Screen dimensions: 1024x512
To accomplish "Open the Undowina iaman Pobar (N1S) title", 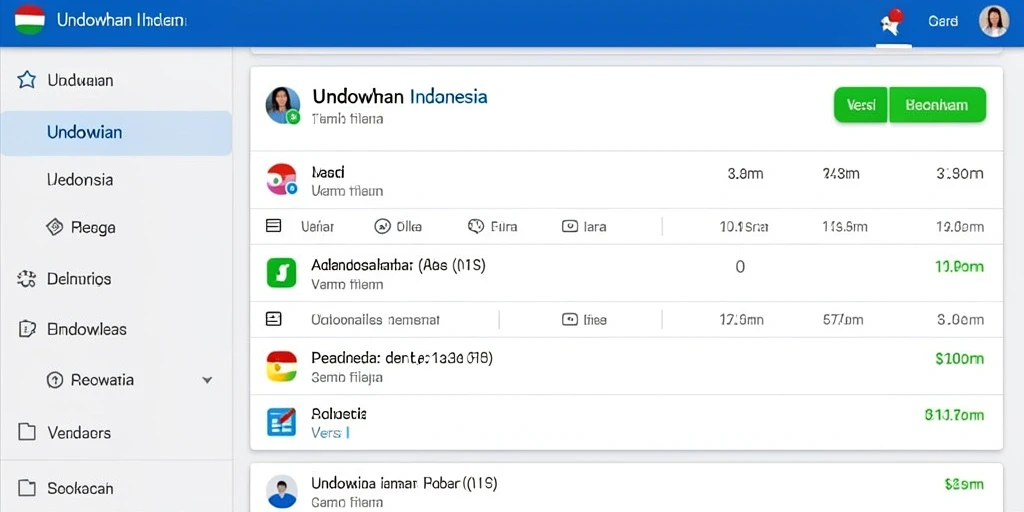I will [404, 483].
